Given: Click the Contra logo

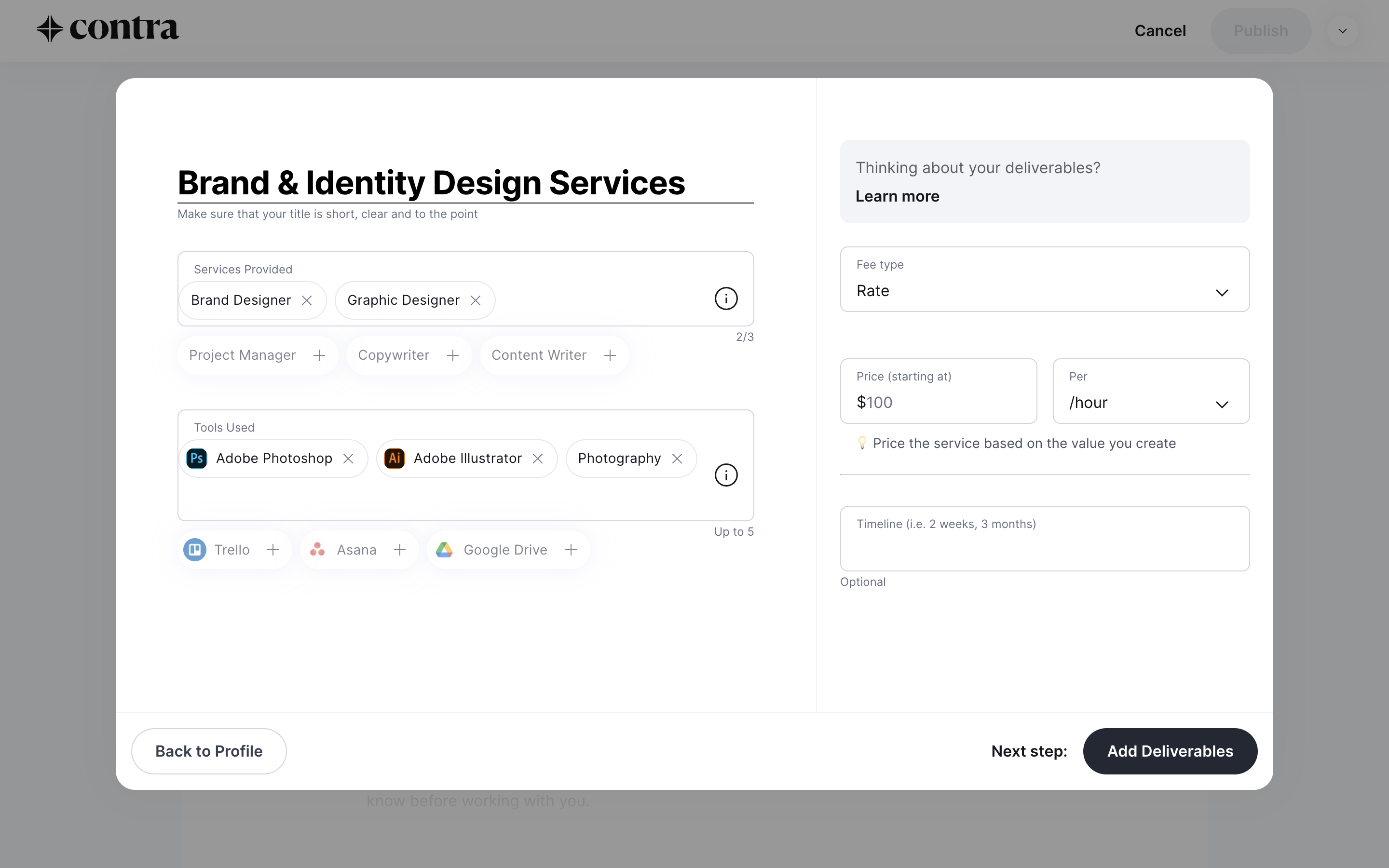Looking at the screenshot, I should (x=108, y=29).
